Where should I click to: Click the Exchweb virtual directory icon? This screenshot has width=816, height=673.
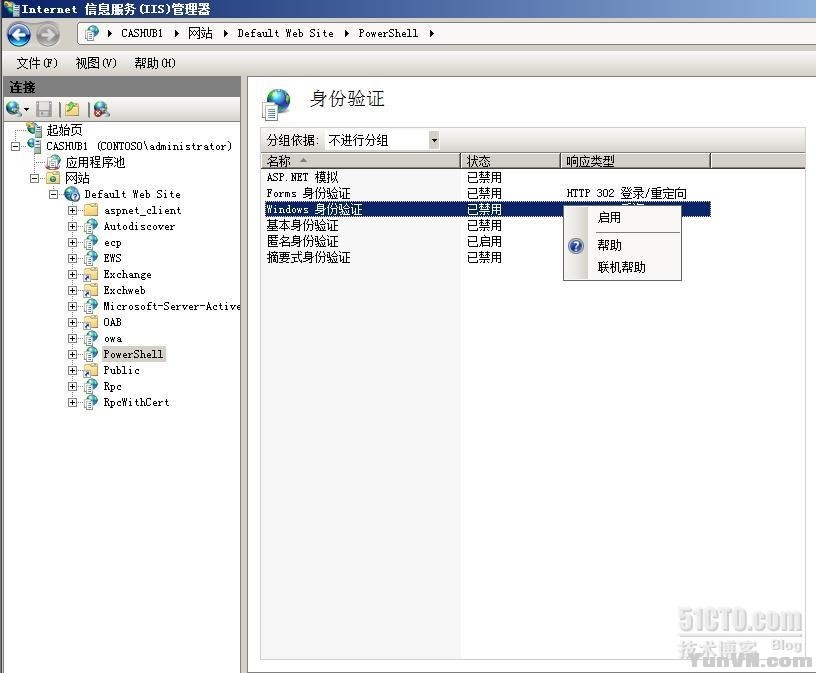(x=91, y=290)
